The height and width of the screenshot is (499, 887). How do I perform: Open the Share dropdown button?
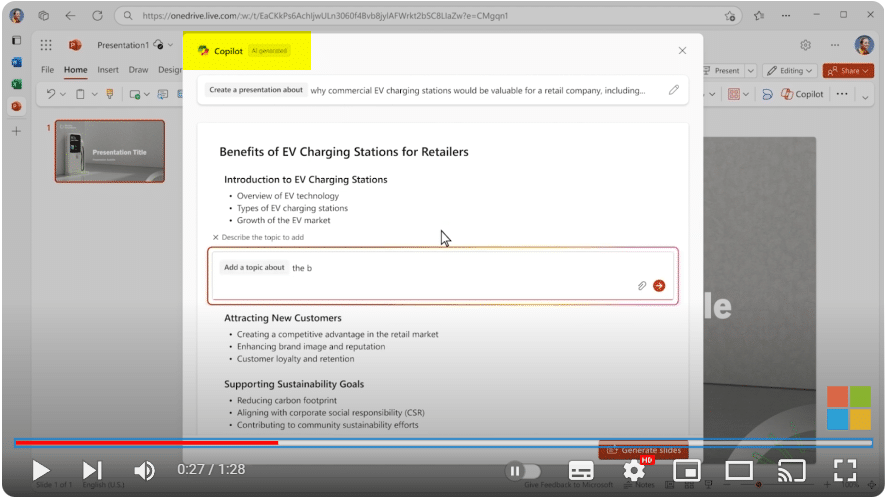point(848,71)
